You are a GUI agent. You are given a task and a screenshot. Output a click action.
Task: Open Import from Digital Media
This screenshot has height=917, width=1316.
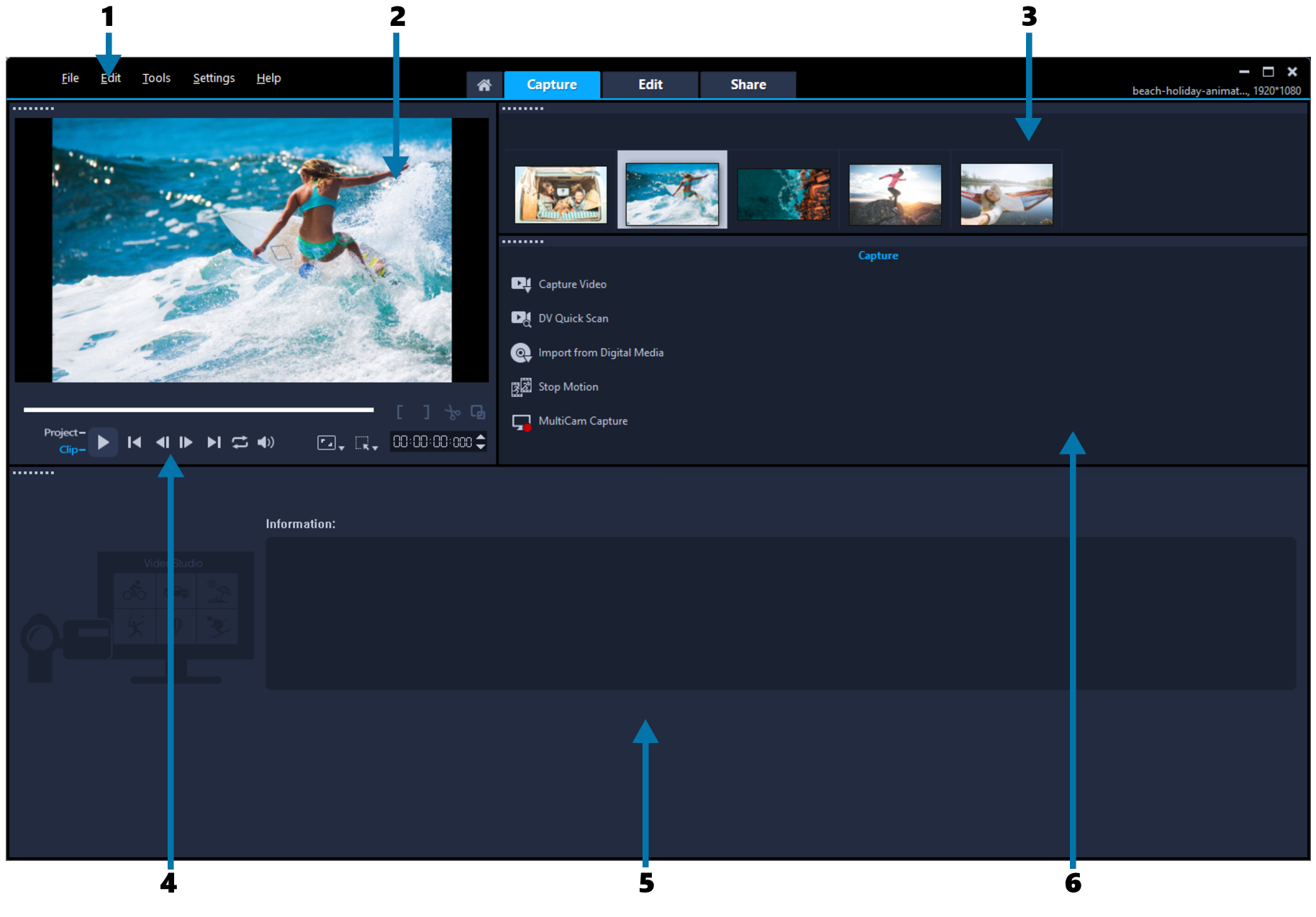click(x=602, y=352)
